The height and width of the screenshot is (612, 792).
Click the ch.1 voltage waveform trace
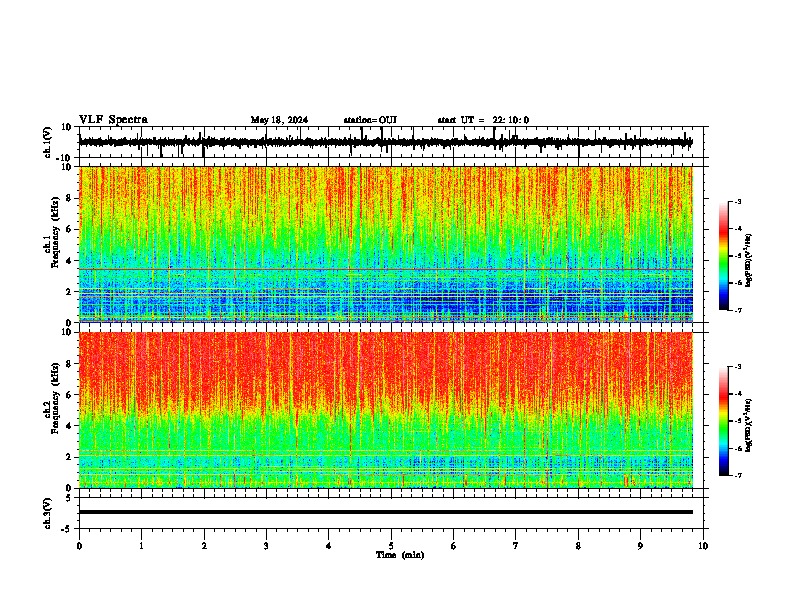point(385,142)
